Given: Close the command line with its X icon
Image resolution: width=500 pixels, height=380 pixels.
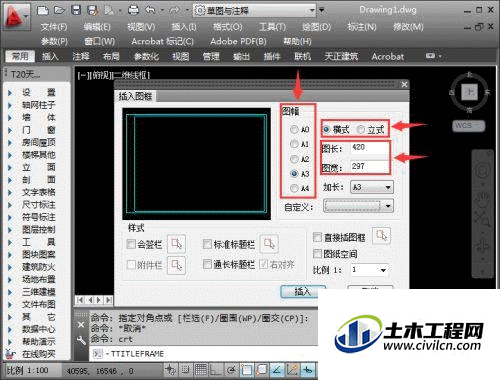Looking at the screenshot, I should click(x=81, y=325).
